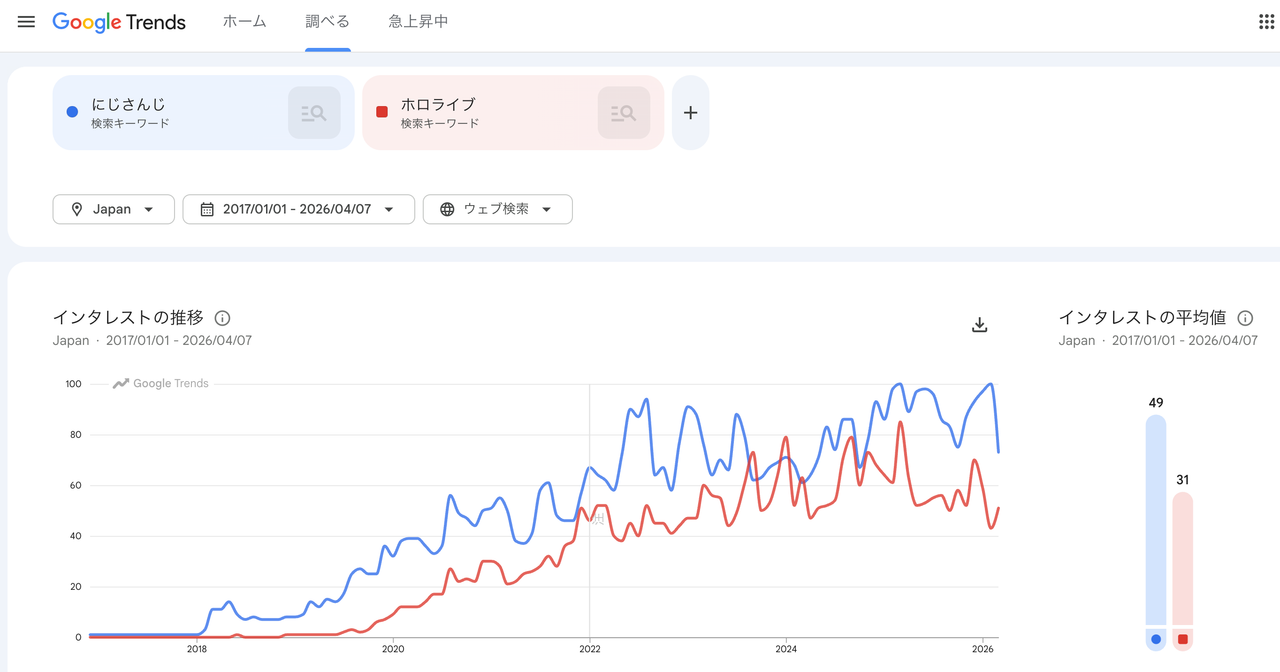Viewport: 1280px width, 672px height.
Task: Click the search icon in にじさんじ card
Action: pyautogui.click(x=314, y=113)
